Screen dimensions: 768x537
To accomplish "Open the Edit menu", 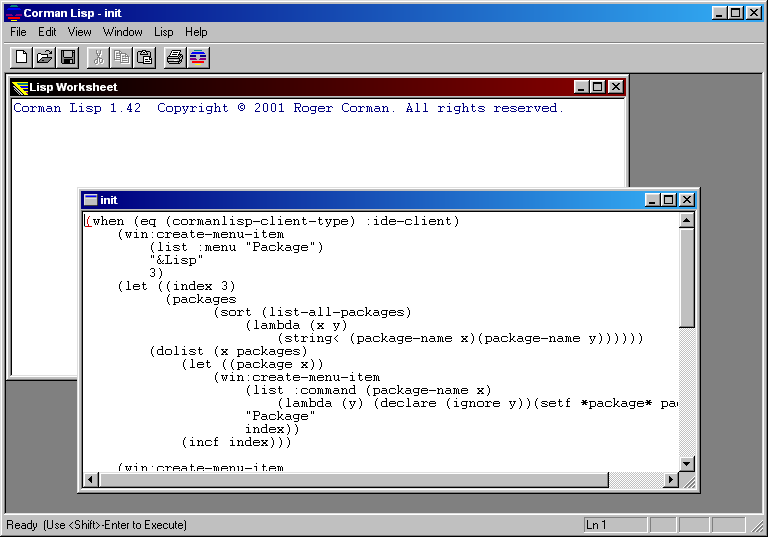I will (x=47, y=32).
